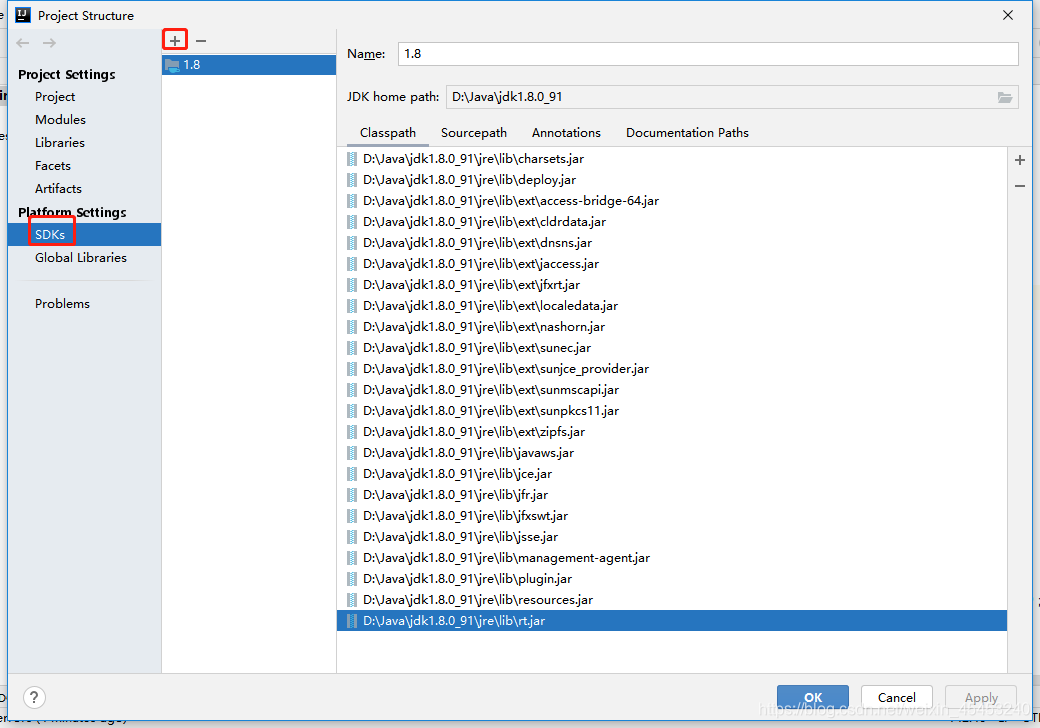Open the Facets settings page
The image size is (1040, 728).
tap(52, 166)
